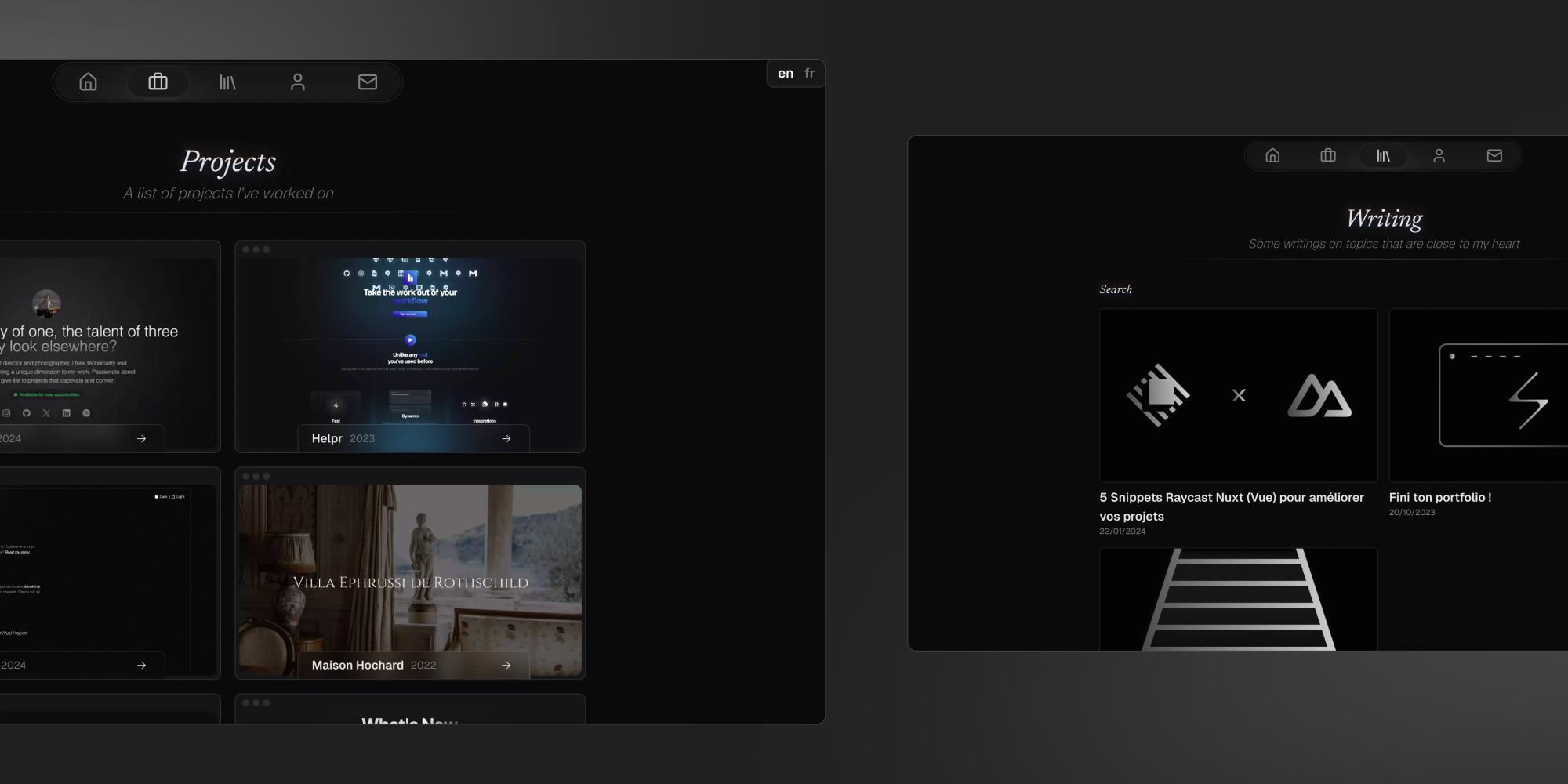Click the arrow next to Helpr 2023
The image size is (1568, 784).
pos(506,439)
